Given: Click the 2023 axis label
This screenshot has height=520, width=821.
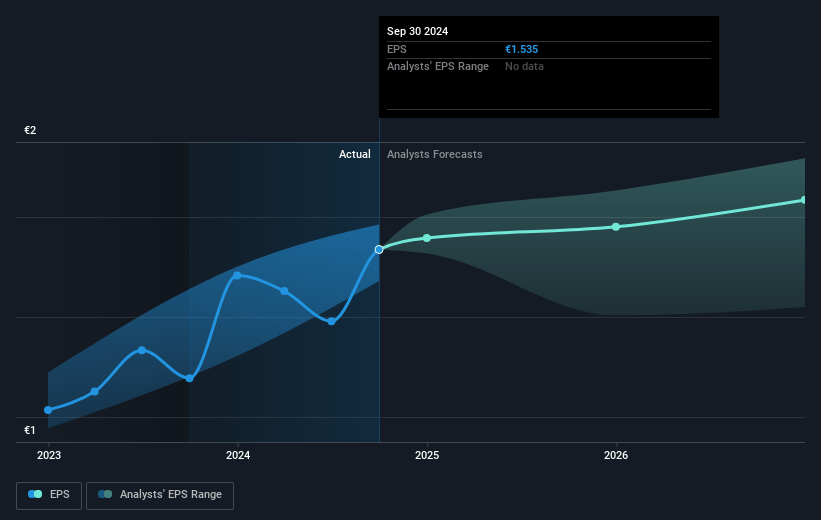Looking at the screenshot, I should coord(49,456).
